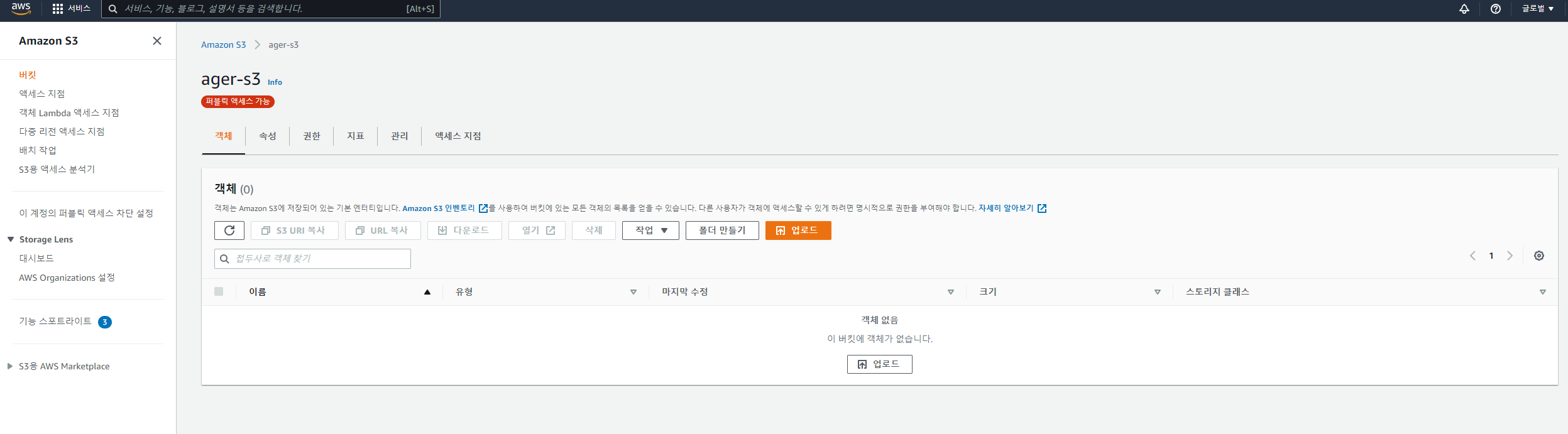1568x434 pixels.
Task: Click the 열기 button
Action: click(537, 231)
